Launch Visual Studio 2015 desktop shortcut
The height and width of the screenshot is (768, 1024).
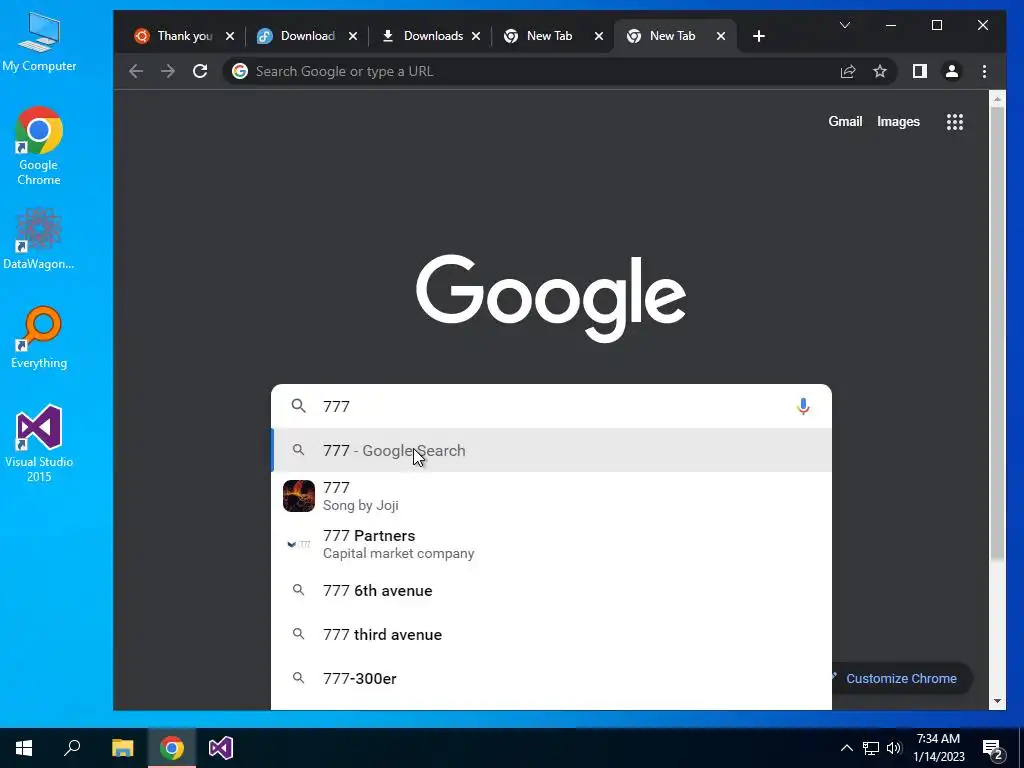[39, 443]
